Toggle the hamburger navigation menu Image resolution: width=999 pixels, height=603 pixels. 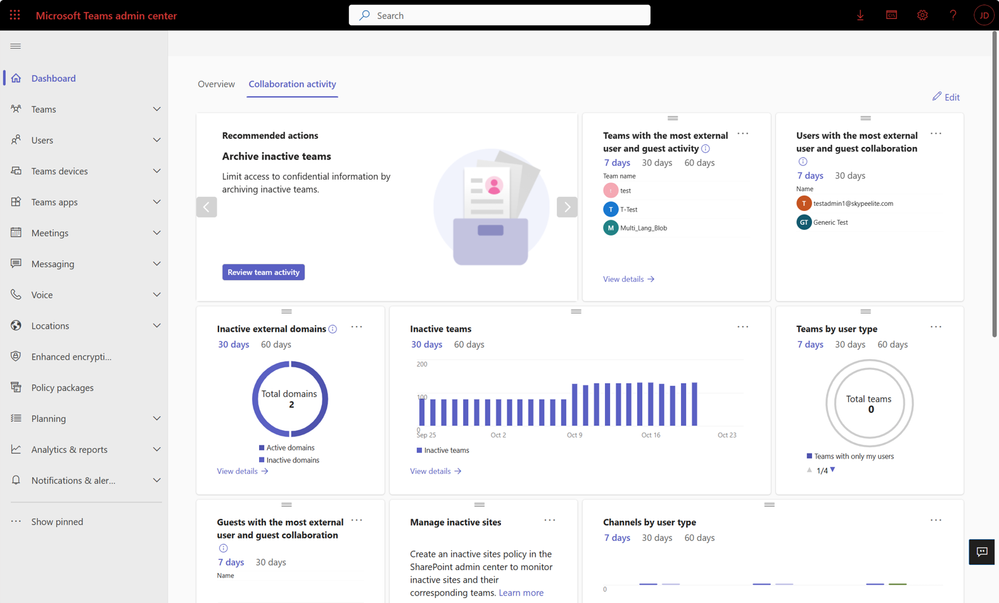click(16, 46)
